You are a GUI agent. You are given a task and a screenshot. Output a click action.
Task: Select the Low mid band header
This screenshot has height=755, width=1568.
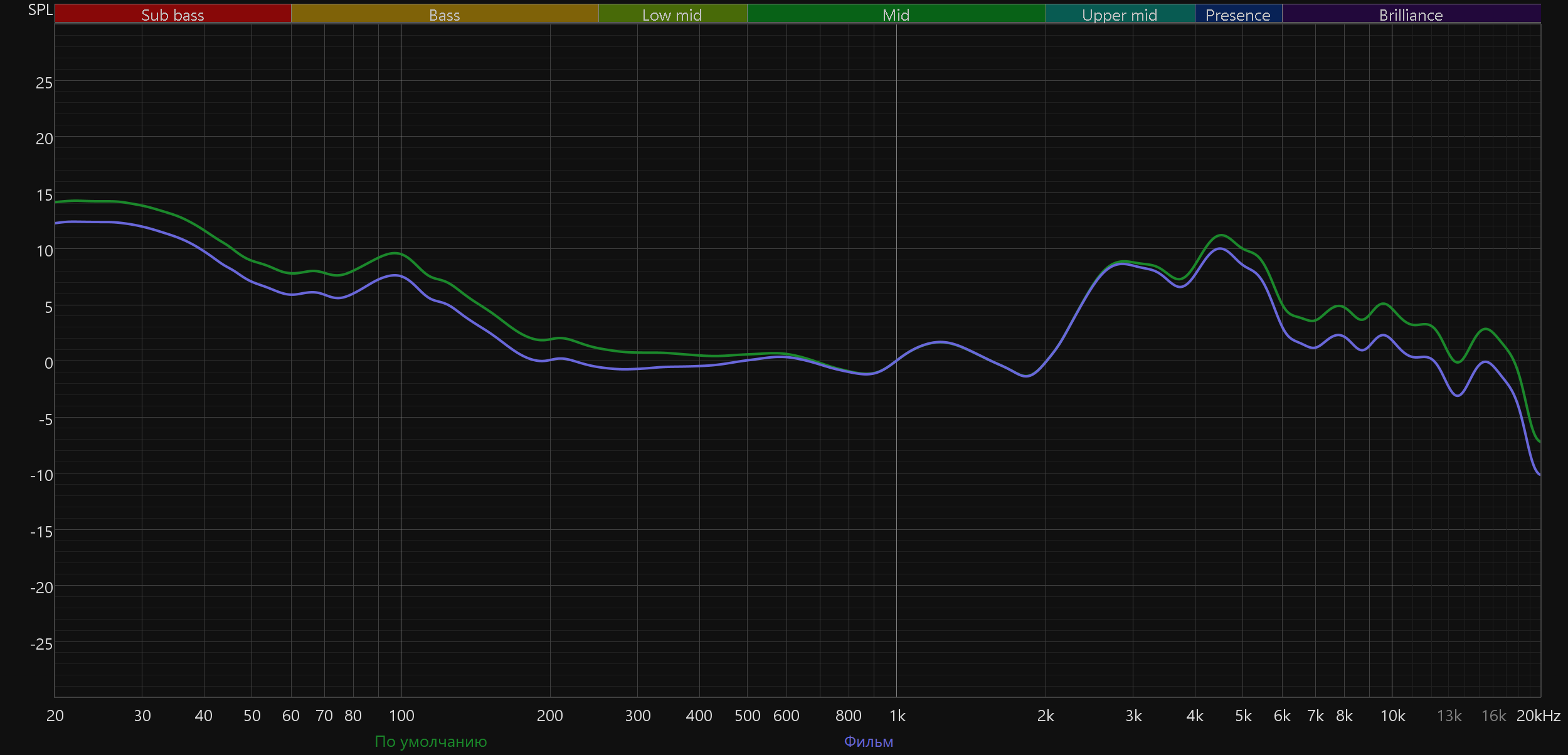pos(672,14)
